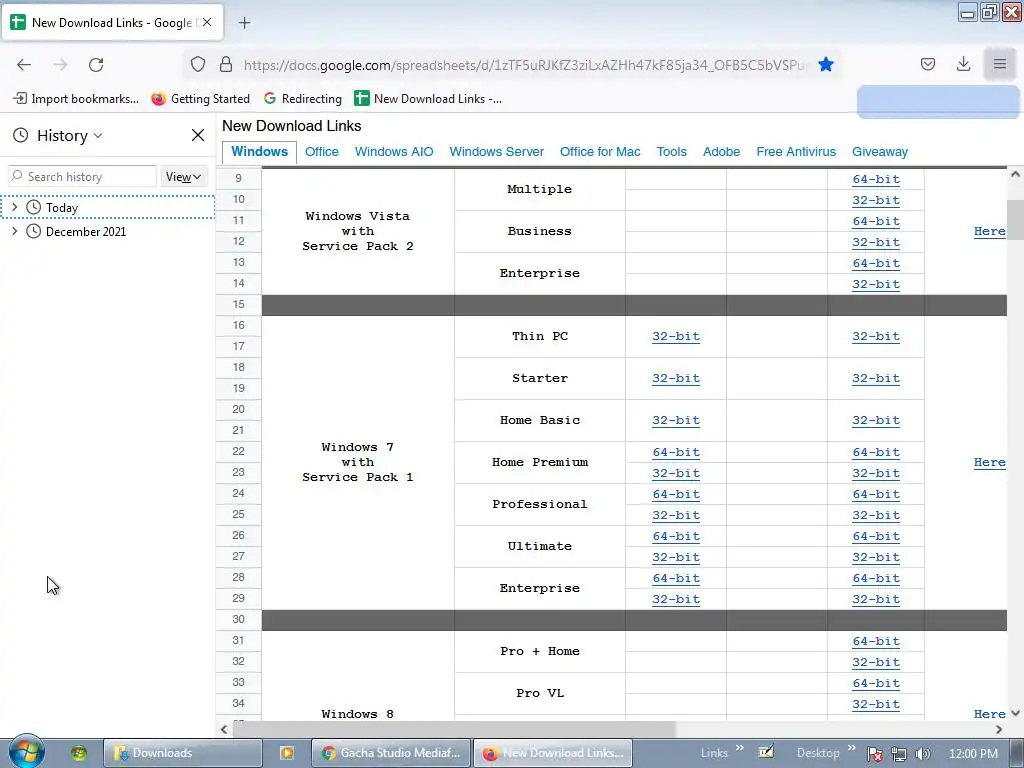Image resolution: width=1024 pixels, height=768 pixels.
Task: Open Ultimate first 64-bit link
Action: click(676, 536)
